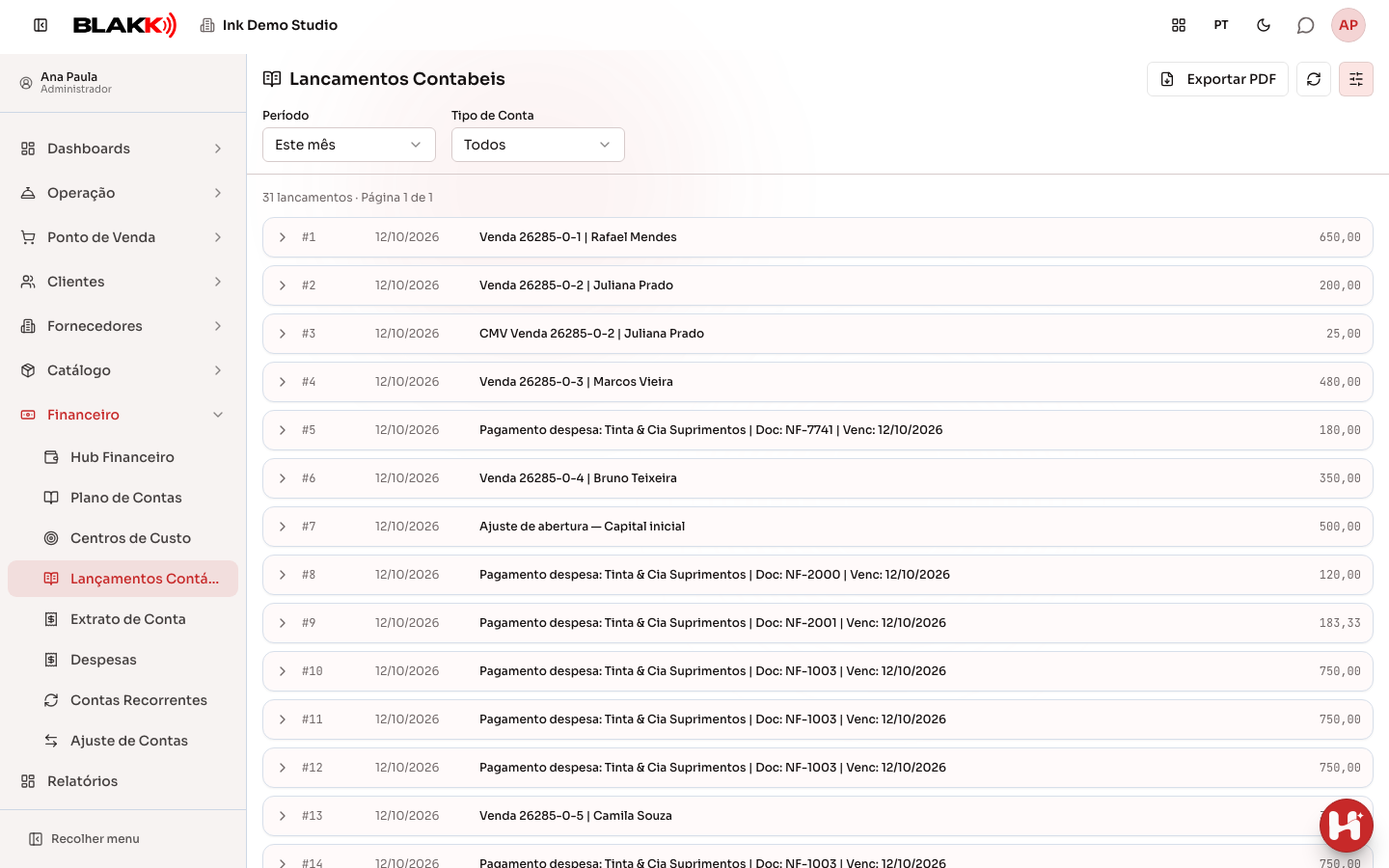Toggle dark mode moon icon
The width and height of the screenshot is (1389, 868).
[1264, 25]
